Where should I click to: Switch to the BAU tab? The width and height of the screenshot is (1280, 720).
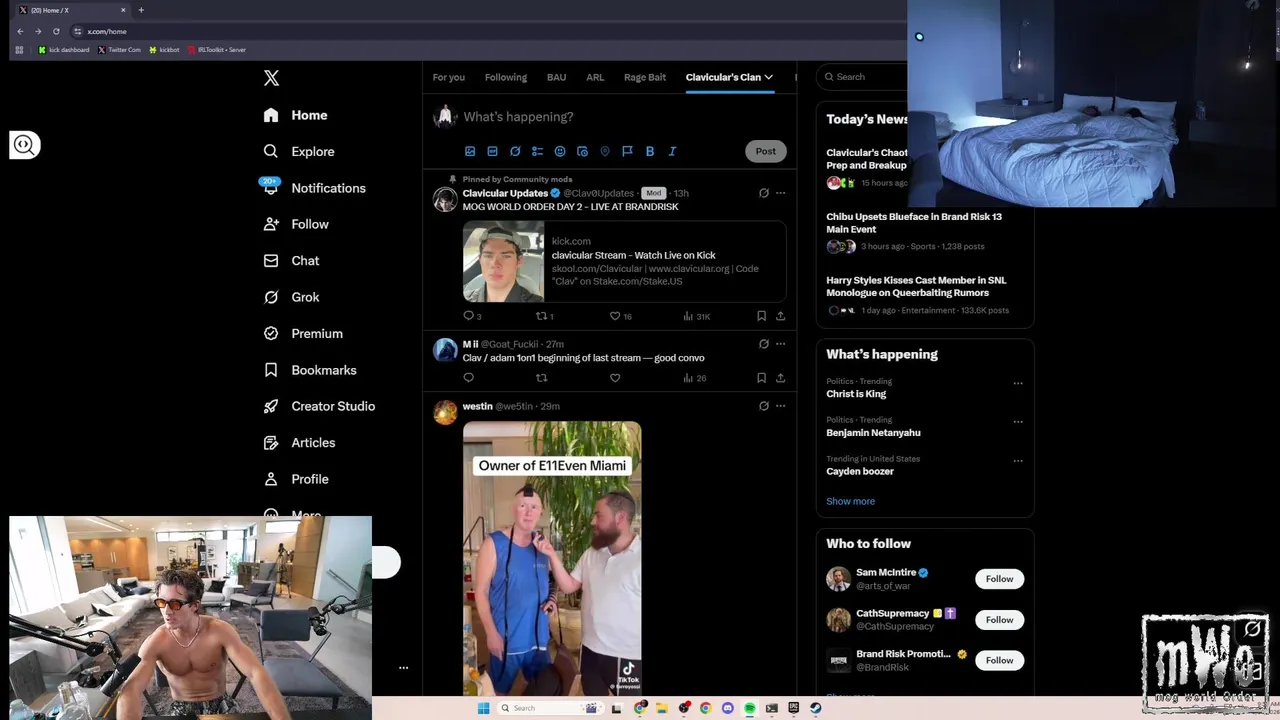pos(556,77)
